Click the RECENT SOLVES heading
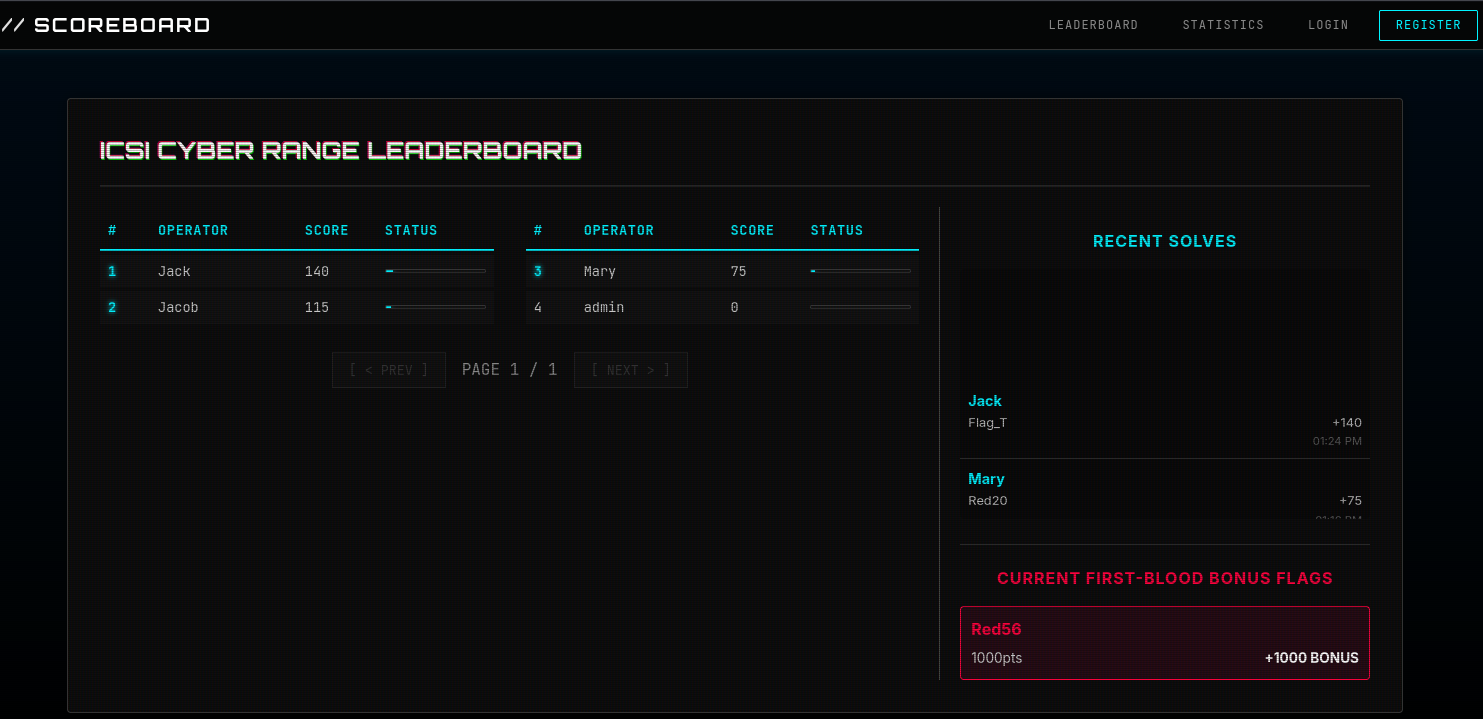The width and height of the screenshot is (1483, 719). [1164, 241]
